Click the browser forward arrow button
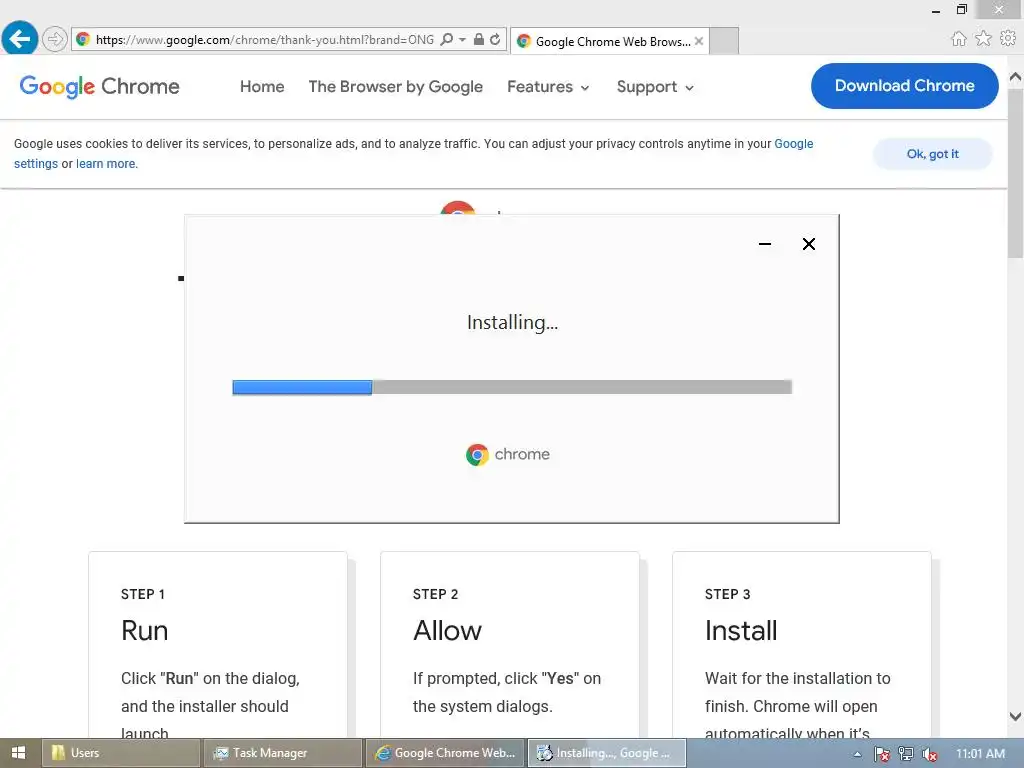Viewport: 1024px width, 768px height. 55,39
